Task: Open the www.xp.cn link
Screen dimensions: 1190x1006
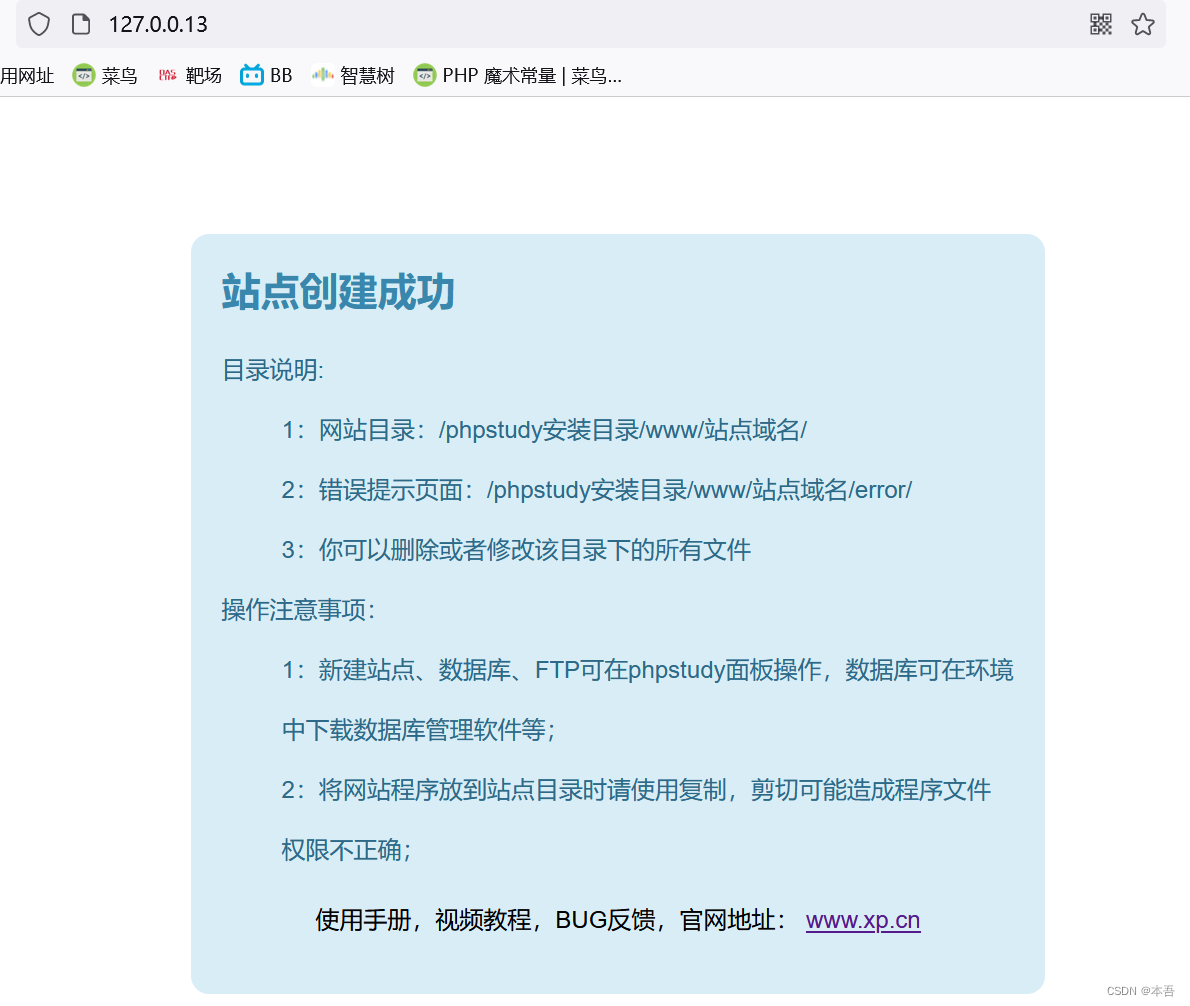Action: 862,919
